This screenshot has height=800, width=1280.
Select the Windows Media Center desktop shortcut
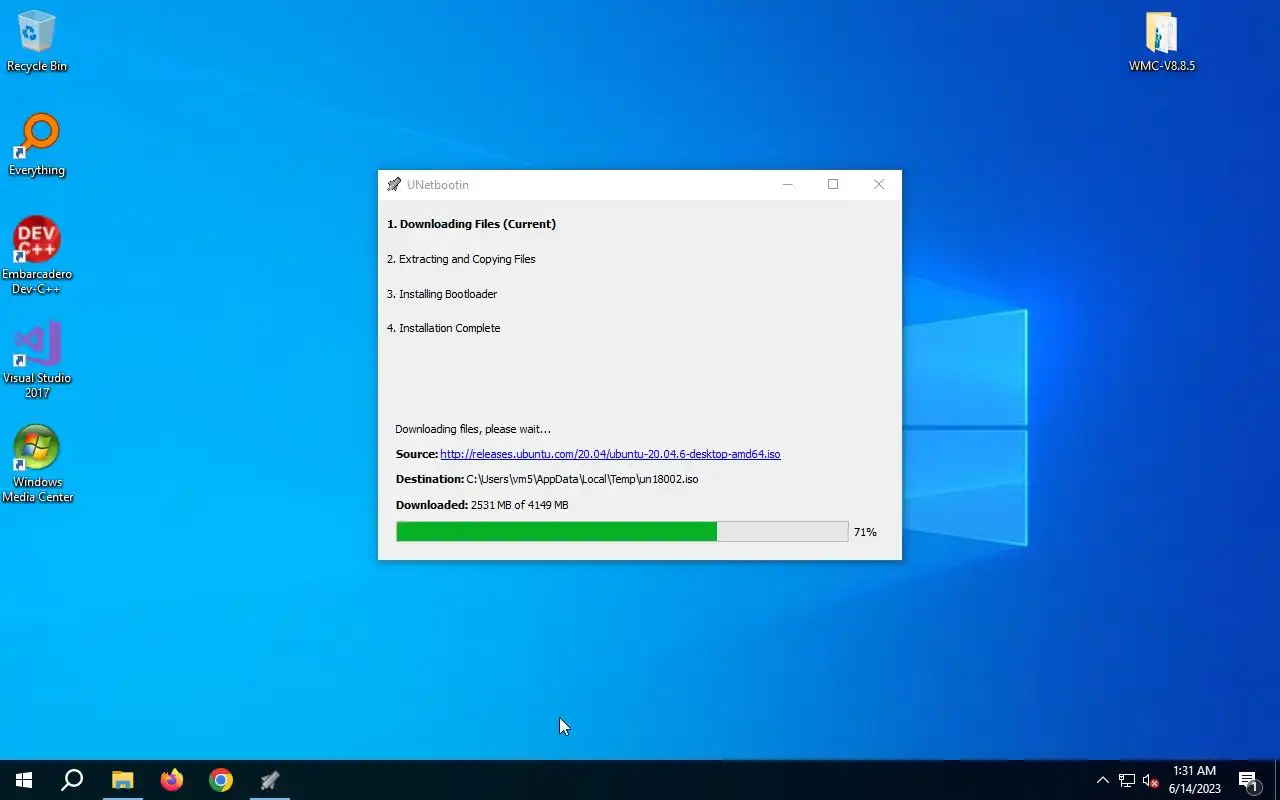[x=37, y=464]
